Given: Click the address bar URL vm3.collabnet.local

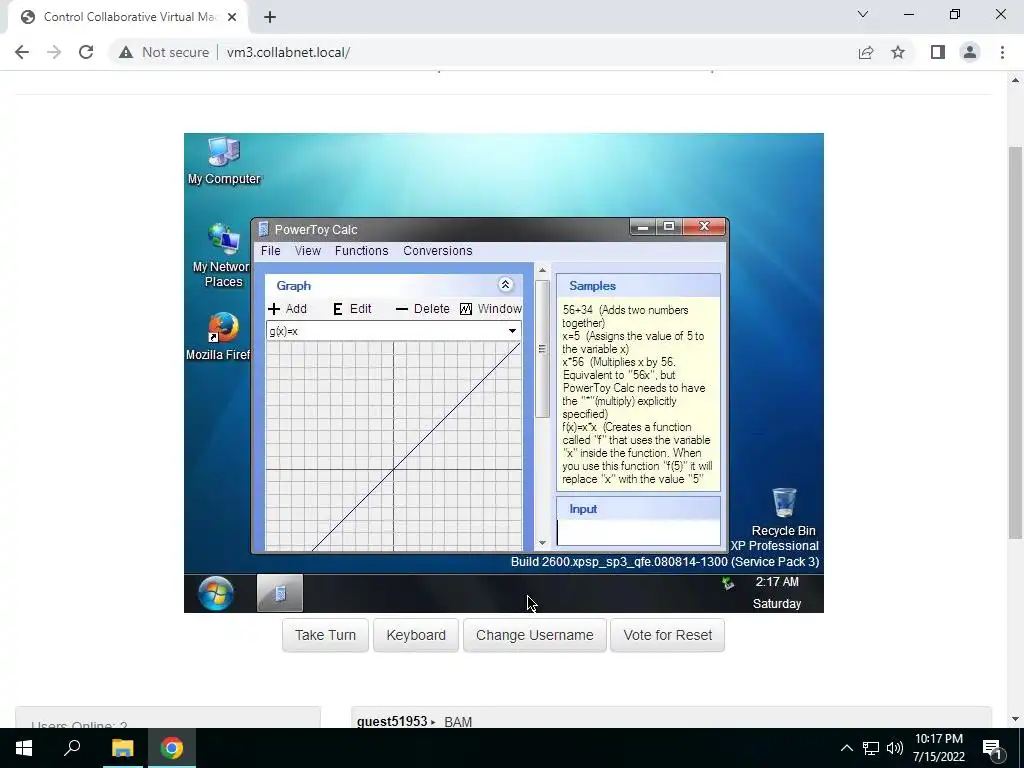Looking at the screenshot, I should [x=288, y=52].
